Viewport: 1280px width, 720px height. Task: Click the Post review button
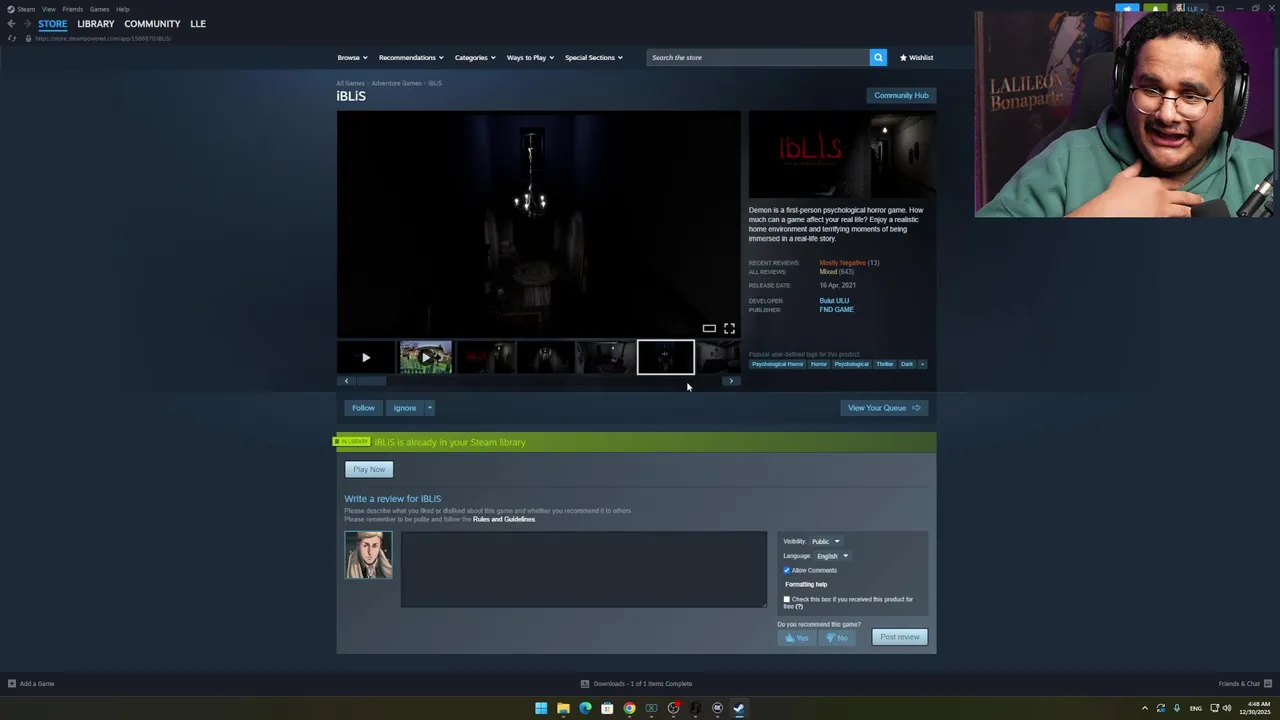900,637
